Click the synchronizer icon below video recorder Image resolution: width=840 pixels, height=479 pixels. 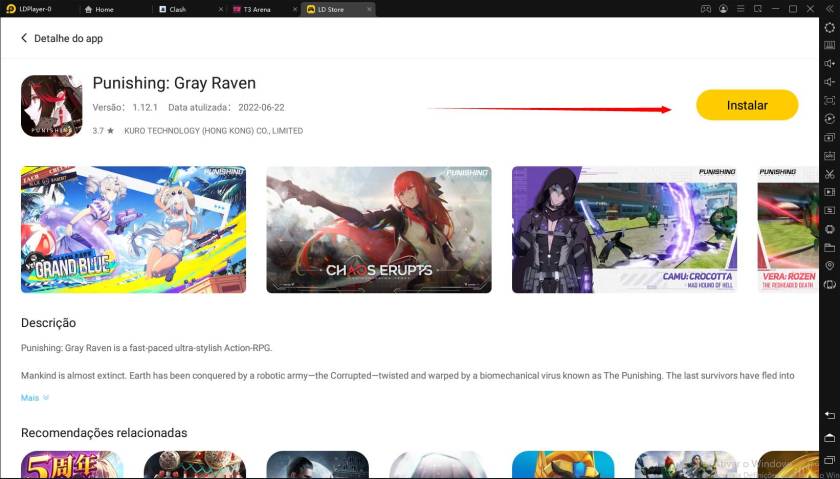(830, 210)
